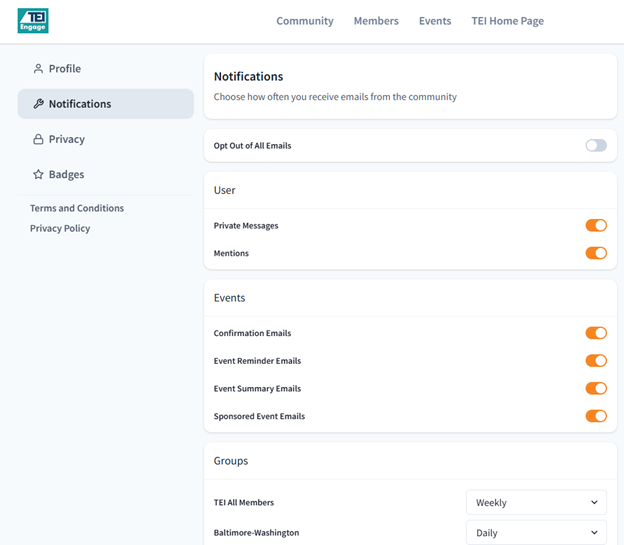The image size is (624, 545).
Task: Click the 'Private Messages' label
Action: (246, 226)
